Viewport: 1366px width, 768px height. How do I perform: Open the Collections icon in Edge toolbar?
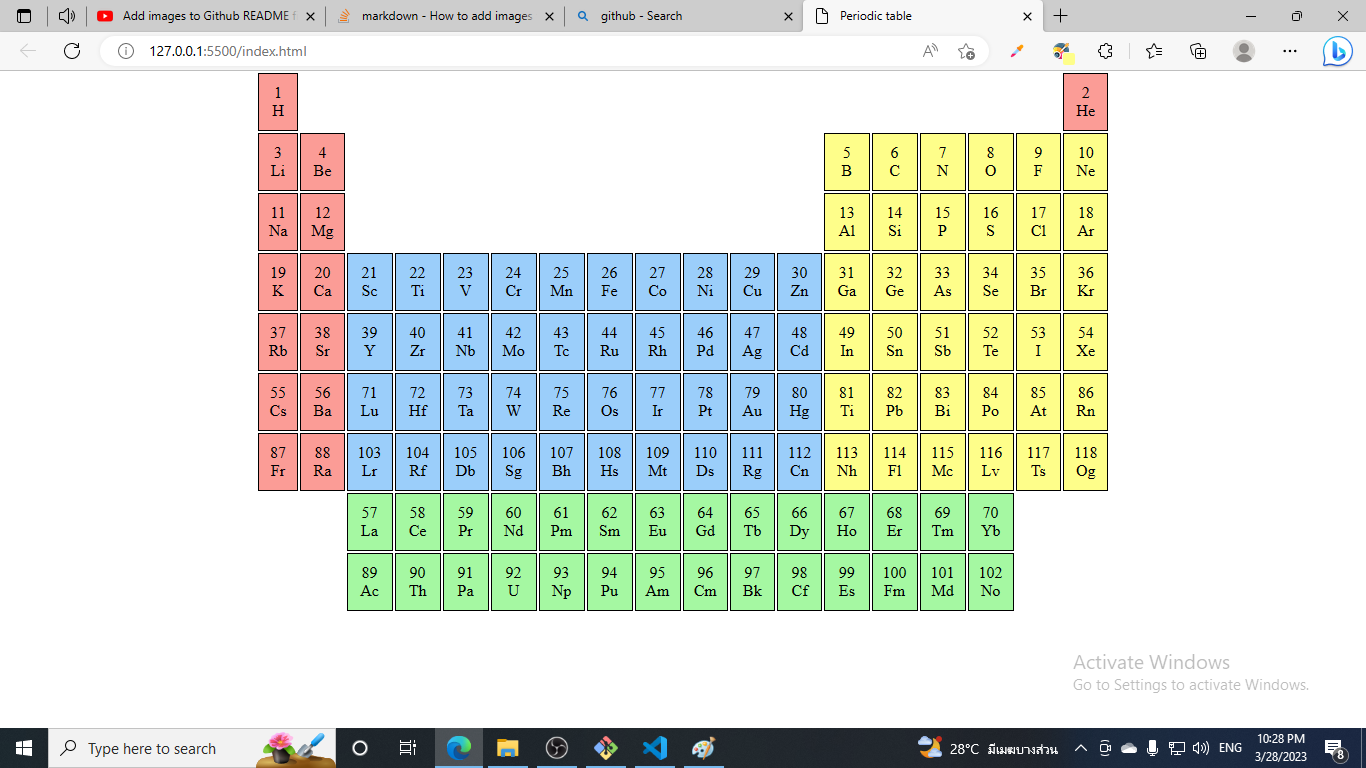tap(1197, 50)
